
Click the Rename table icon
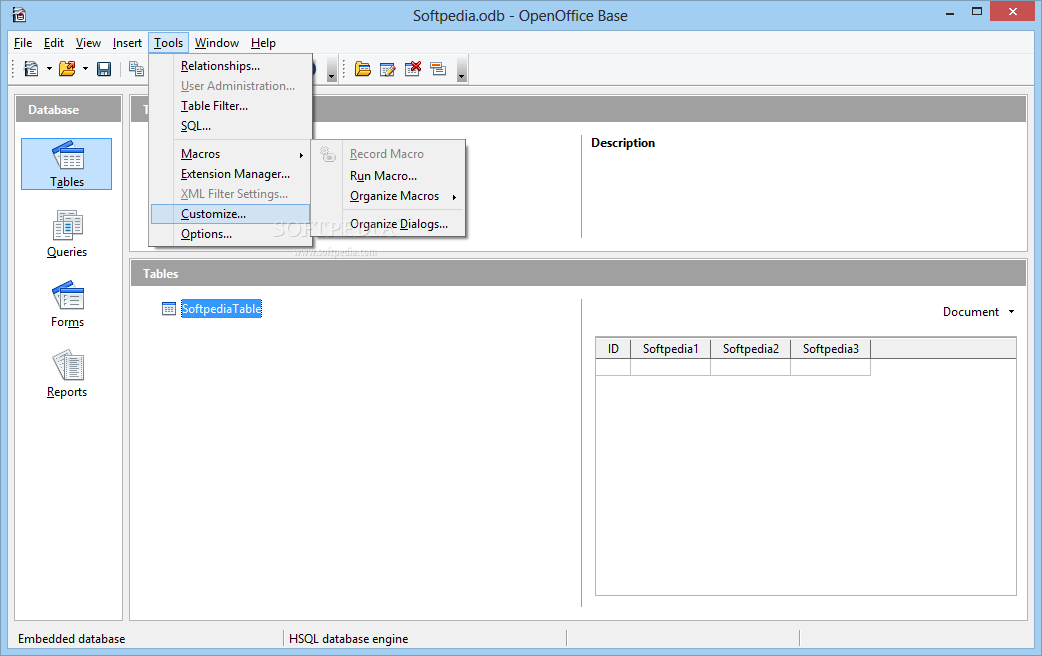(438, 68)
